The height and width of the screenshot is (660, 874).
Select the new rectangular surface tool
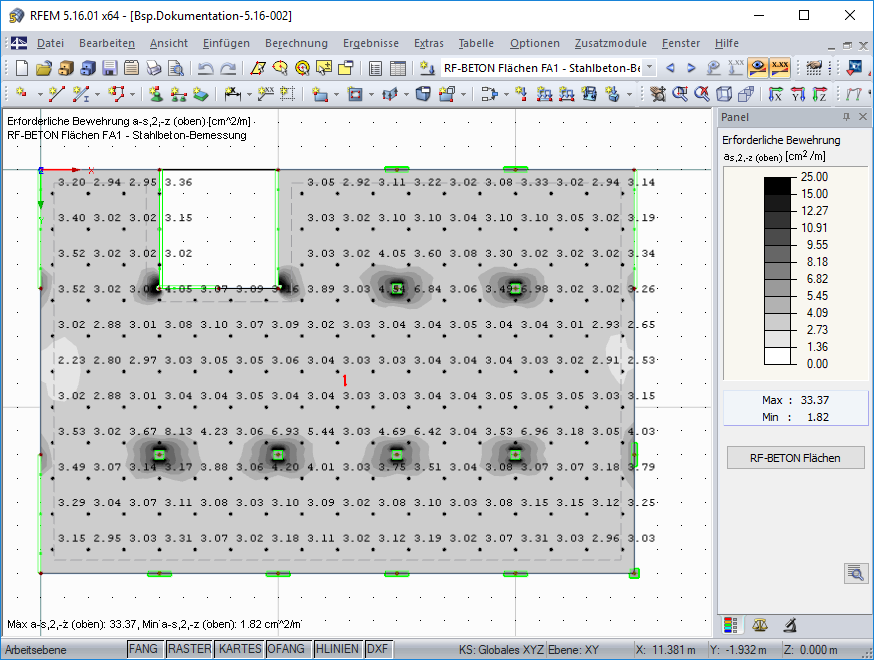click(x=320, y=94)
